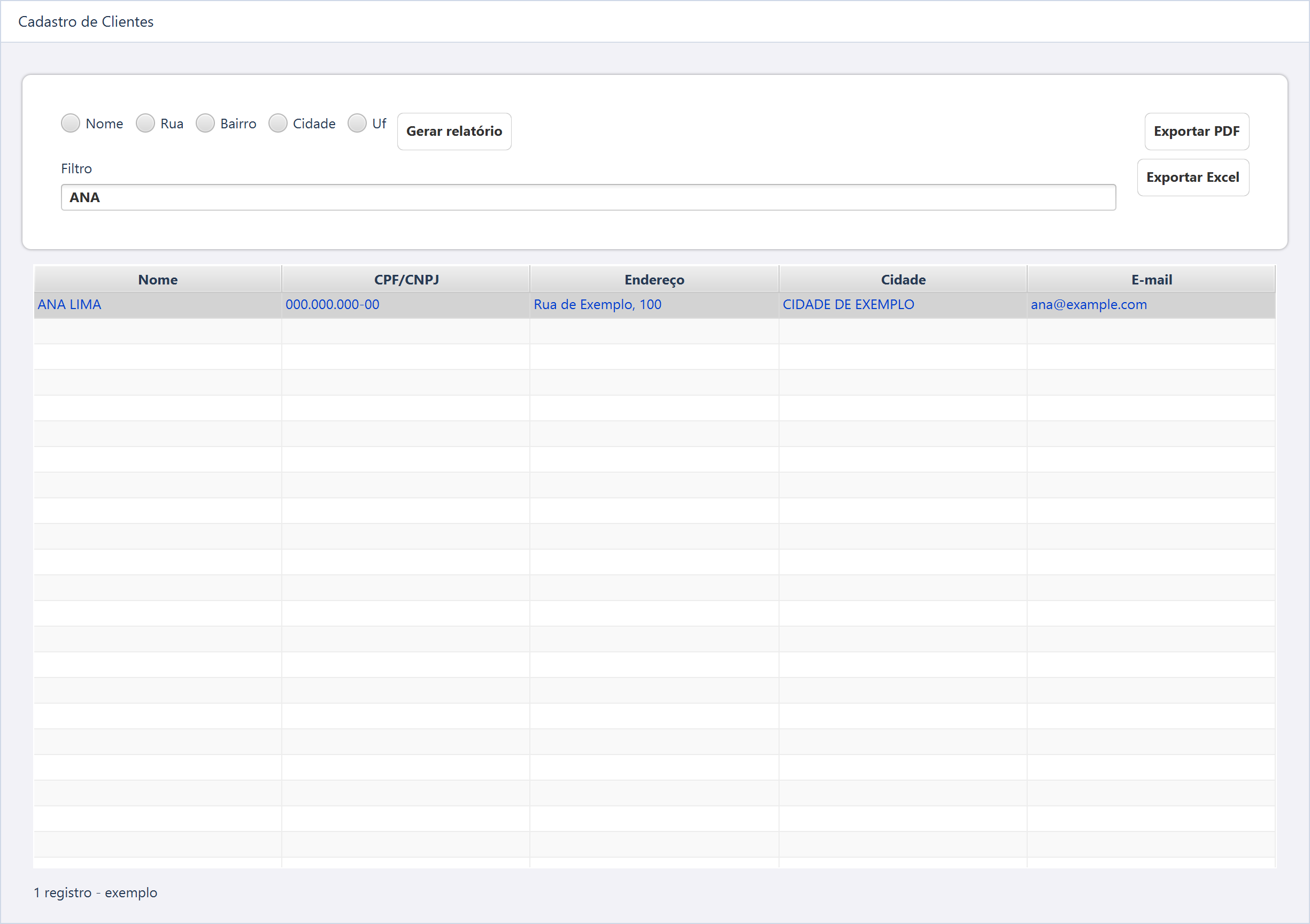
Task: Click the CIDADE DE EXEMPLO cell
Action: click(903, 305)
